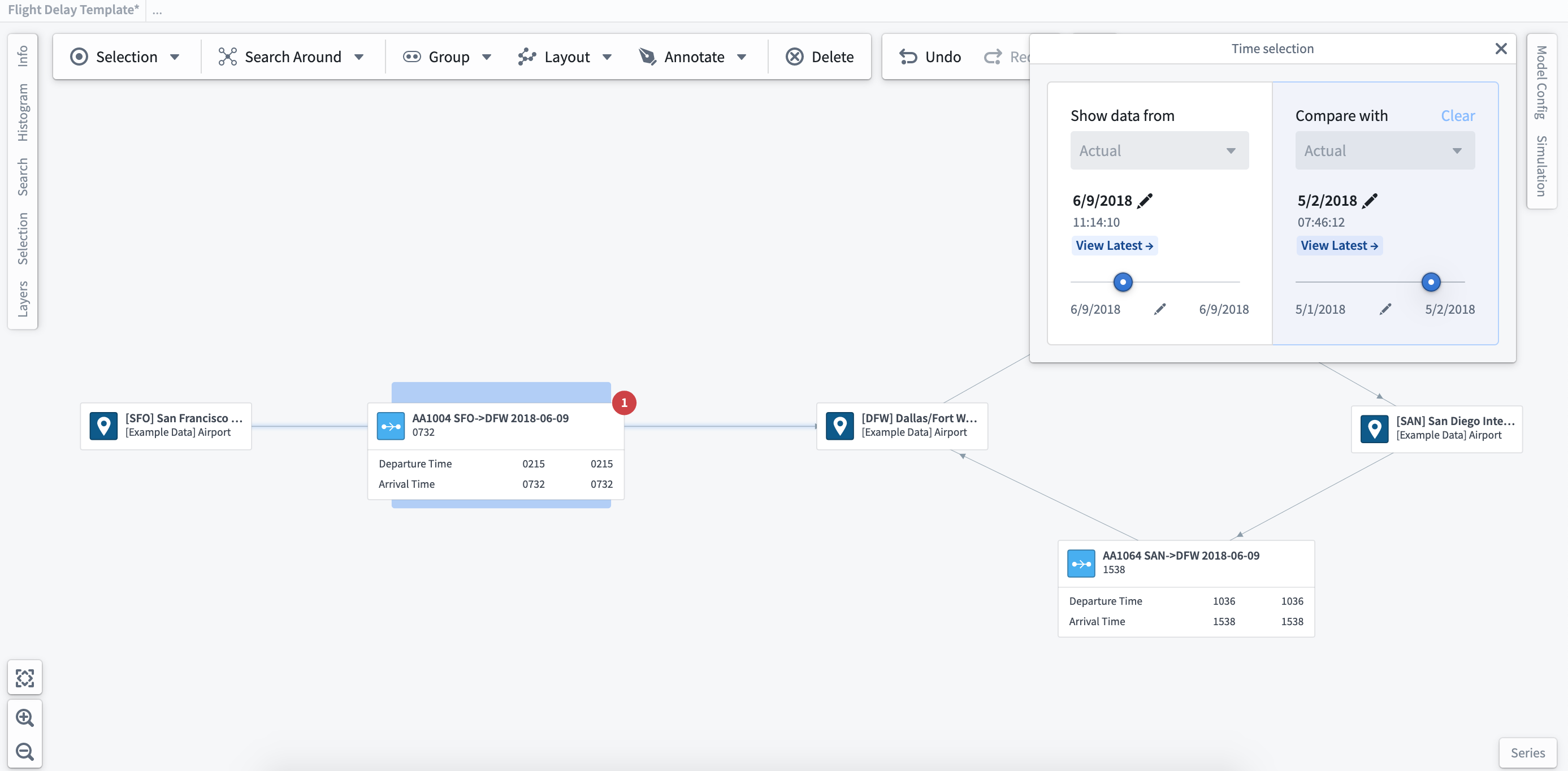Open the Search side tab
Viewport: 1568px width, 771px height.
23,177
